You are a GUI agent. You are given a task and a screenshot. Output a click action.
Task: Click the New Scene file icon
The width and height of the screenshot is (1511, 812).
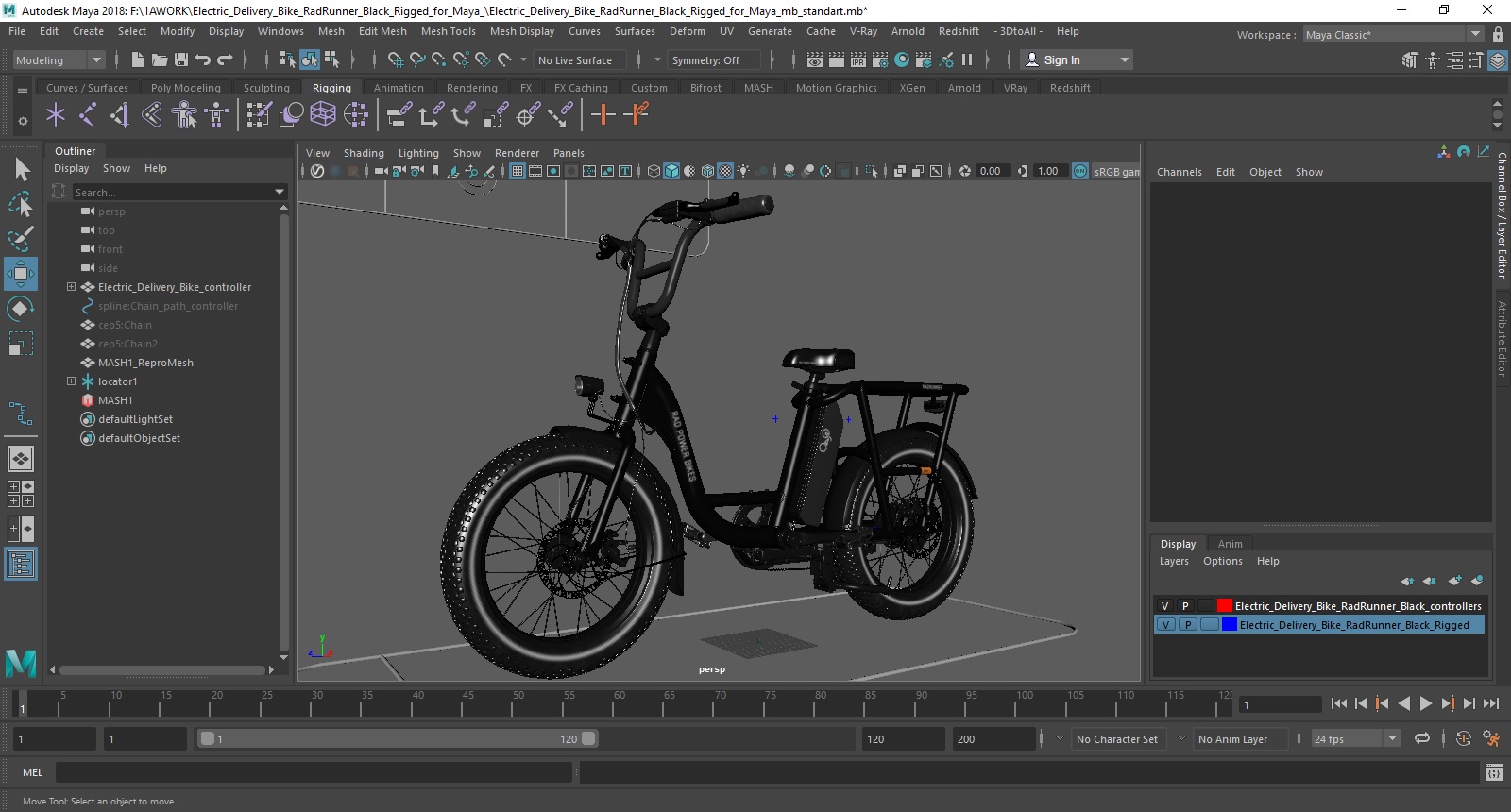(x=138, y=59)
